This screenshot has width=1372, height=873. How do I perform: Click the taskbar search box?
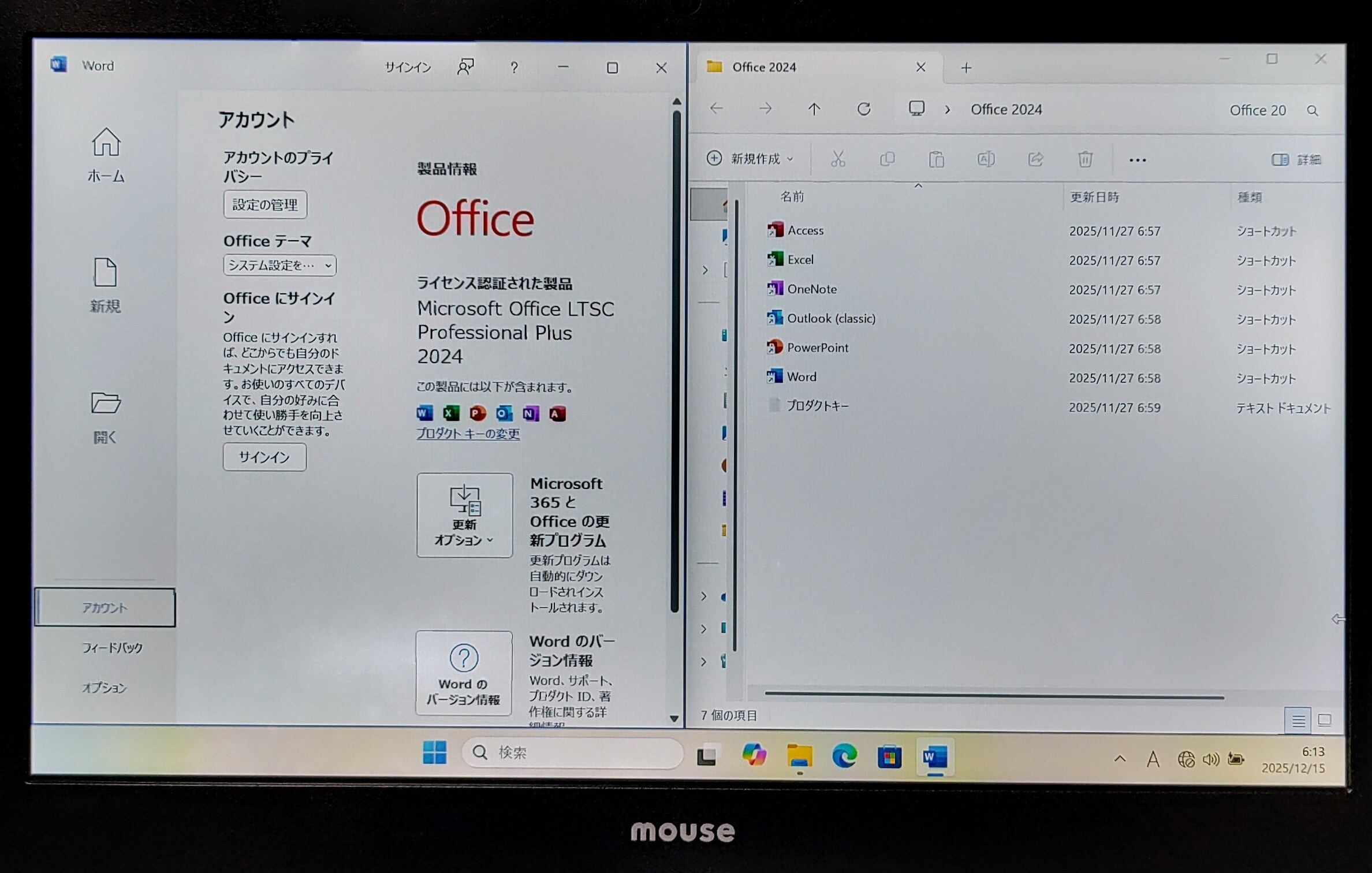coord(572,752)
